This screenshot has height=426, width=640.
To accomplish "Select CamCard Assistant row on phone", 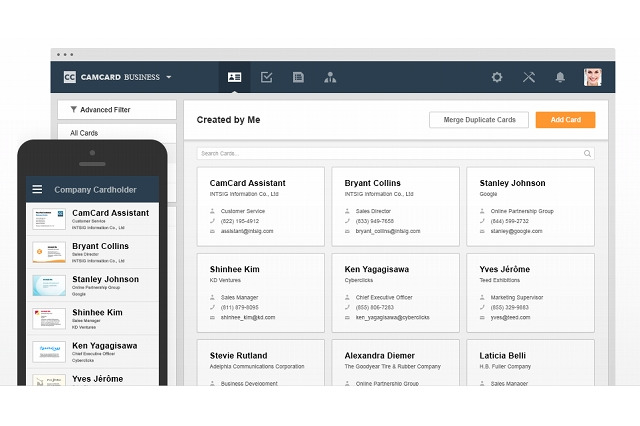I will tap(93, 219).
